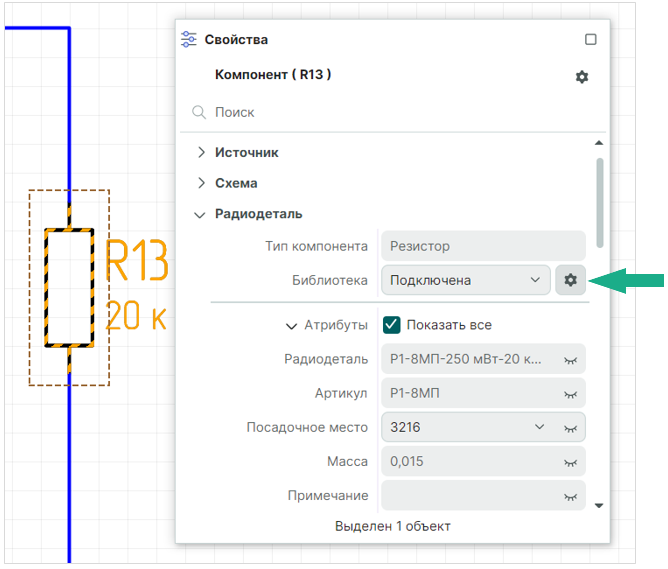Toggle visibility eye for Радиодеталь attribute
This screenshot has height=569, width=668.
[571, 361]
